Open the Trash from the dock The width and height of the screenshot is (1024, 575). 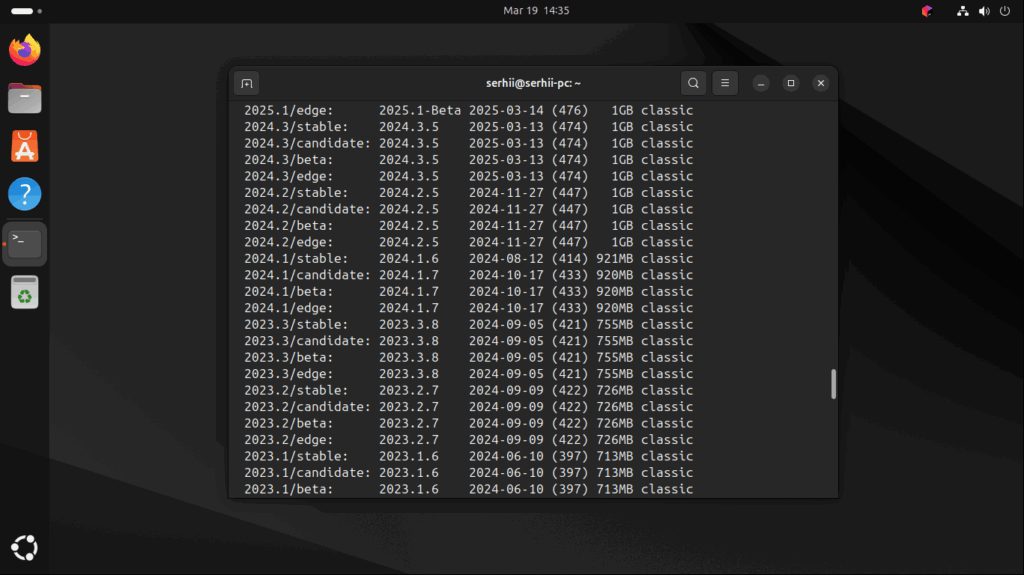(25, 292)
